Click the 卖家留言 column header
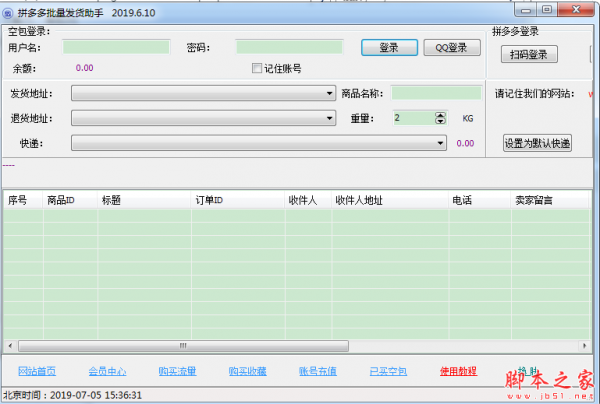Viewport: 600px width, 404px height. coord(549,200)
